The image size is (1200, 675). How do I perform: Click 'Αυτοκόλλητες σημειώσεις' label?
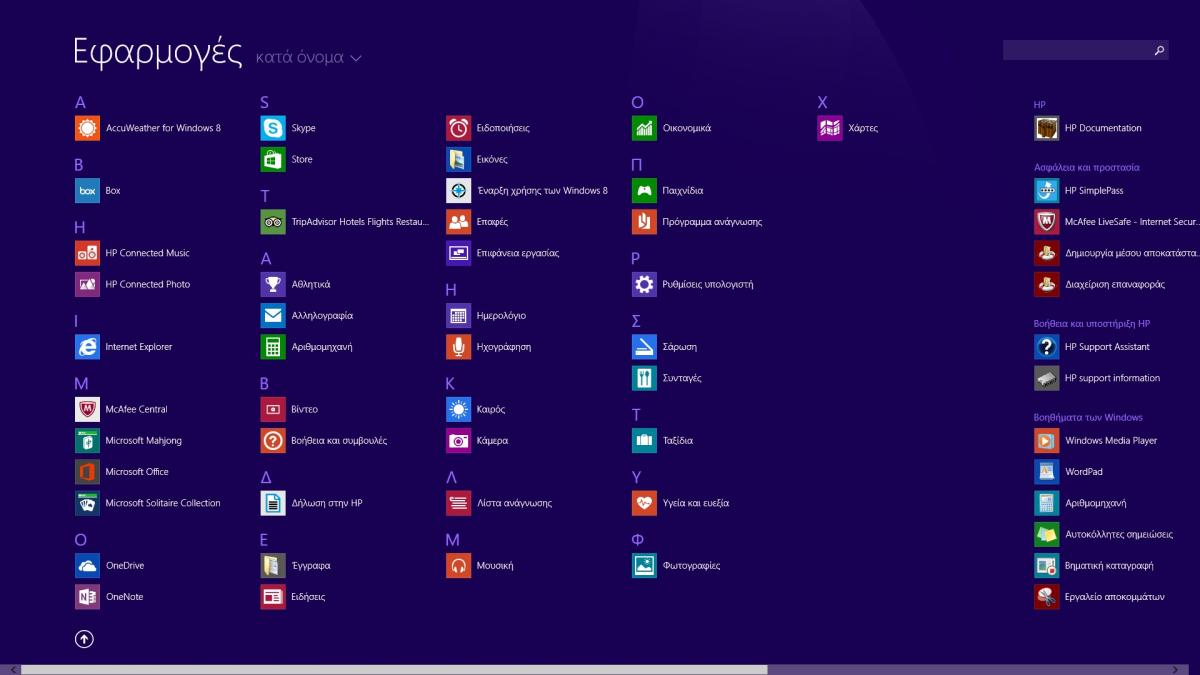point(1119,535)
